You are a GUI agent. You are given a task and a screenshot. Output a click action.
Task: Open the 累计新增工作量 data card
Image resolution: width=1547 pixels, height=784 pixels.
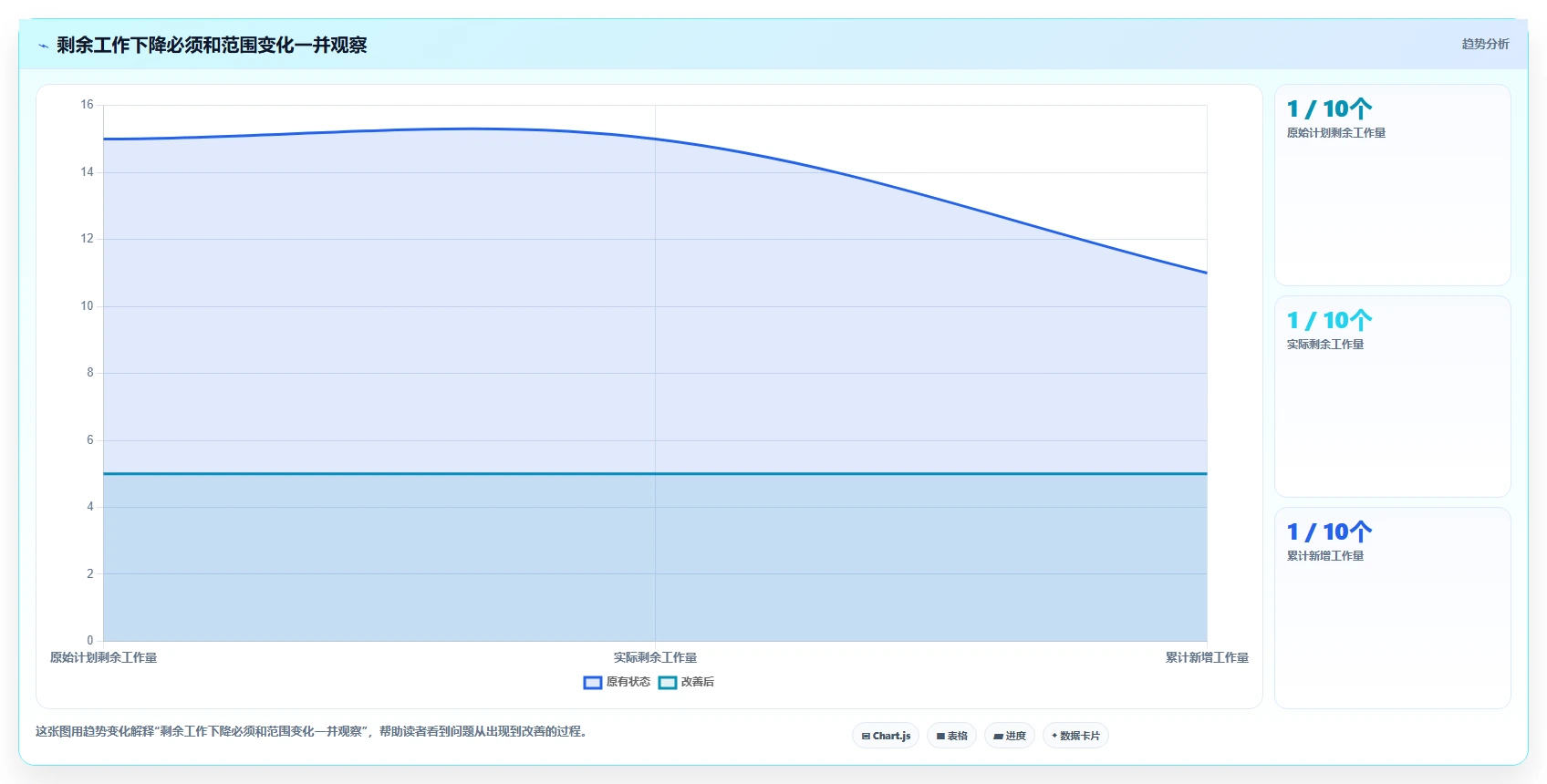pyautogui.click(x=1393, y=608)
